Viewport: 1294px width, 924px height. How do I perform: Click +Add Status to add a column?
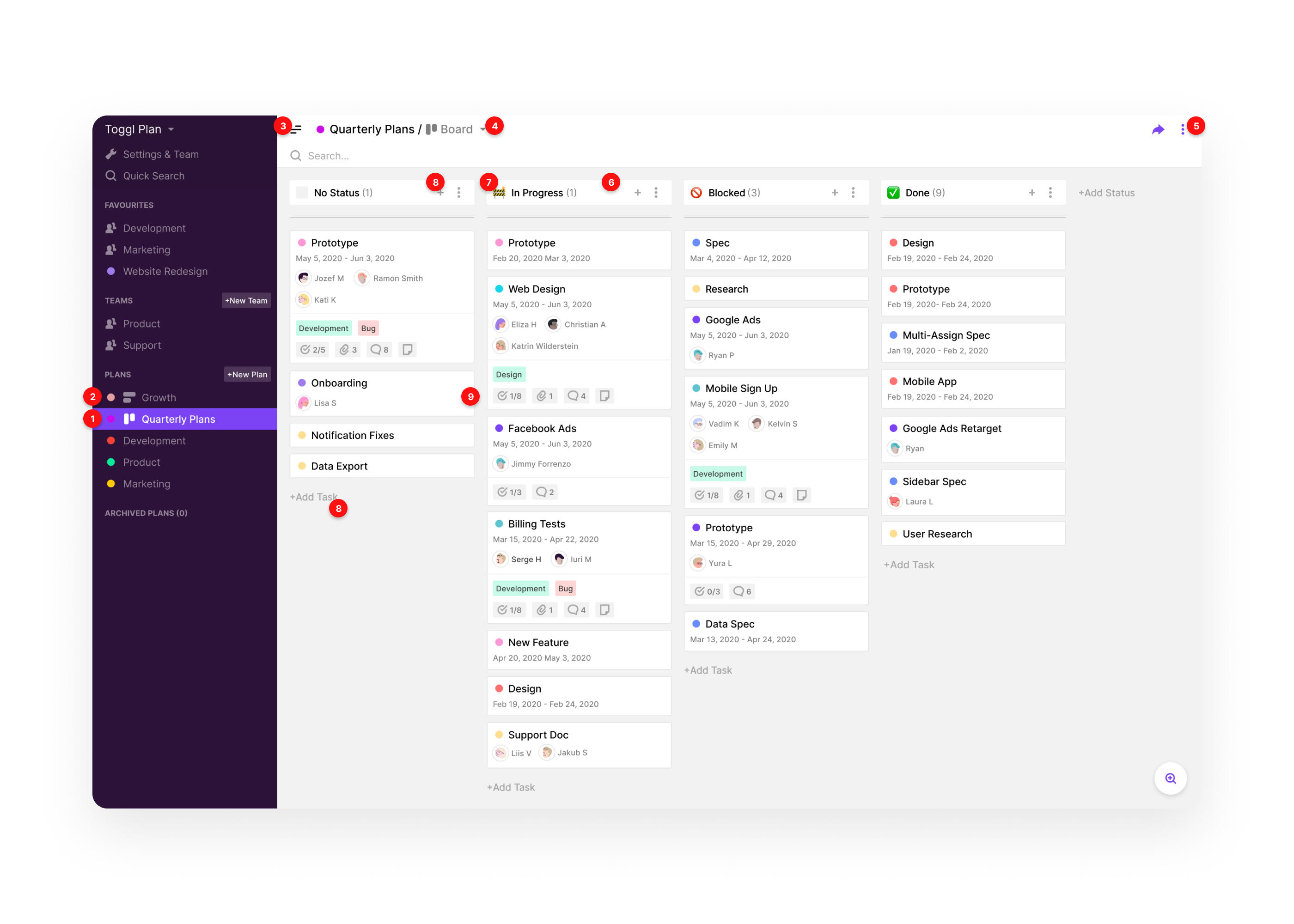1106,193
